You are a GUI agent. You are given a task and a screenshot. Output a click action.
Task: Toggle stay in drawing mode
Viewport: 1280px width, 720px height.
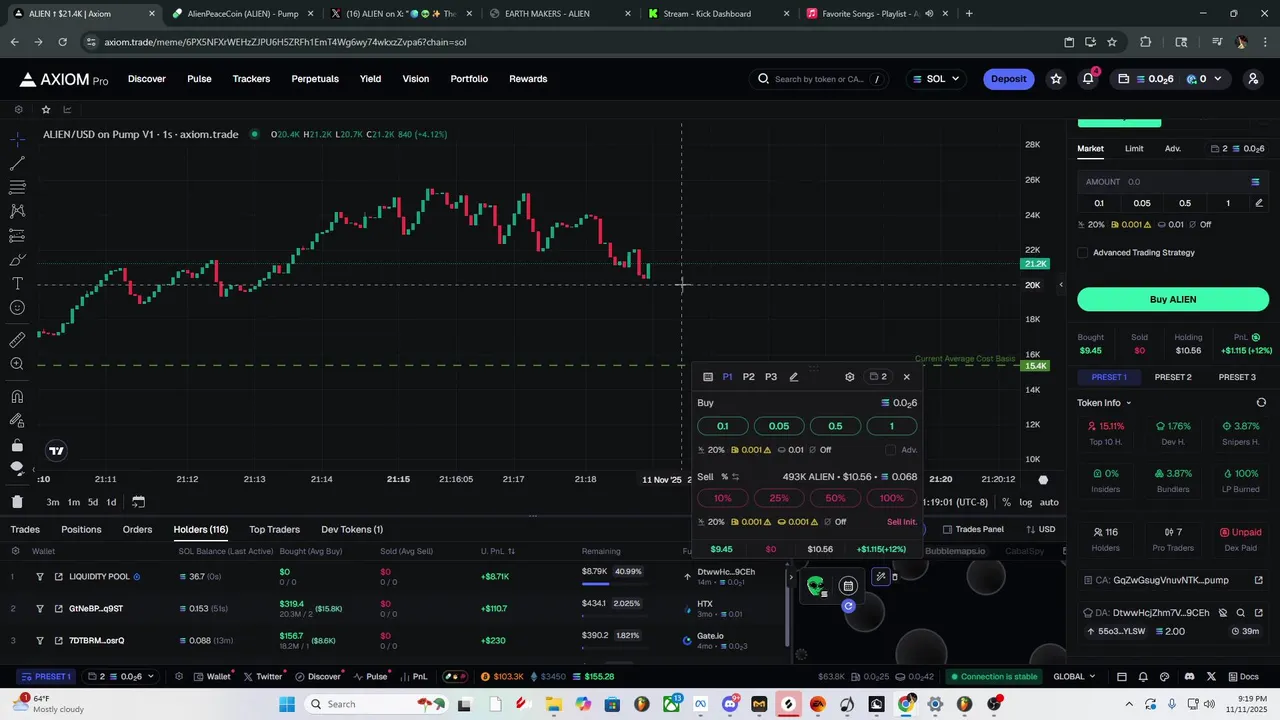pos(17,421)
